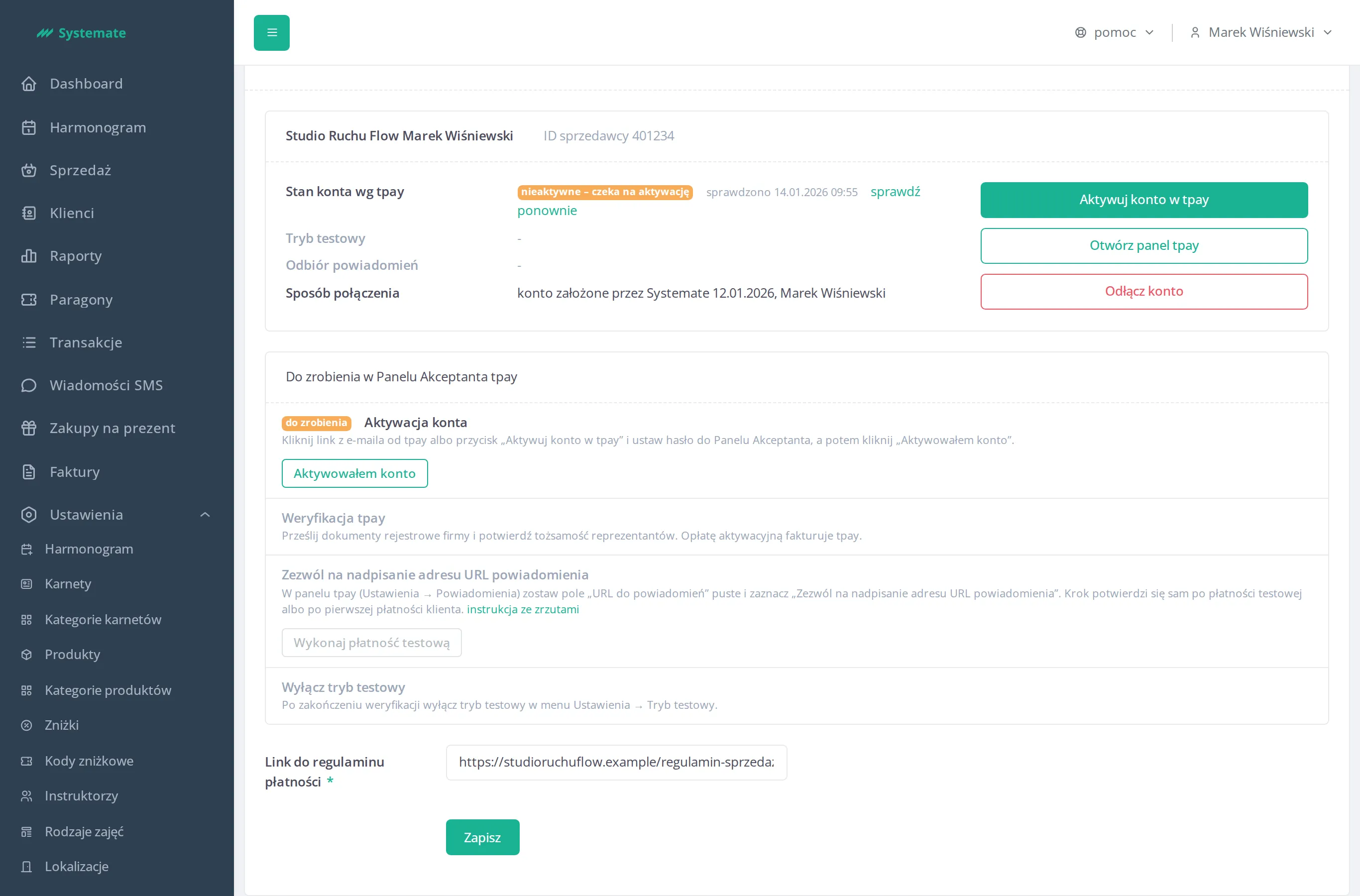Focus the Link do regulaminu płatności field
This screenshot has width=1360, height=896.
(x=616, y=762)
